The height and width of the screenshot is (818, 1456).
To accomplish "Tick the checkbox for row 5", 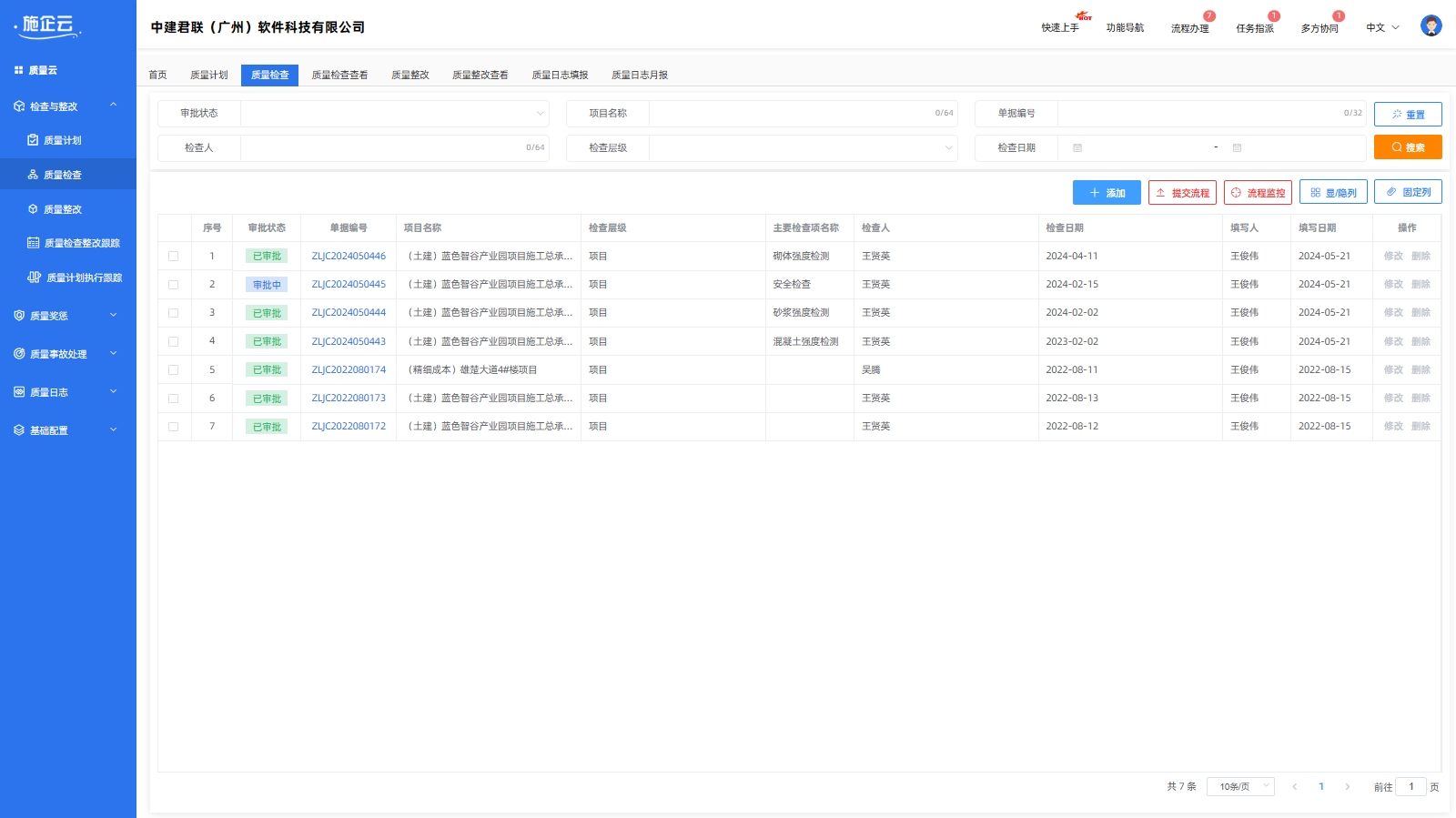I will (173, 370).
